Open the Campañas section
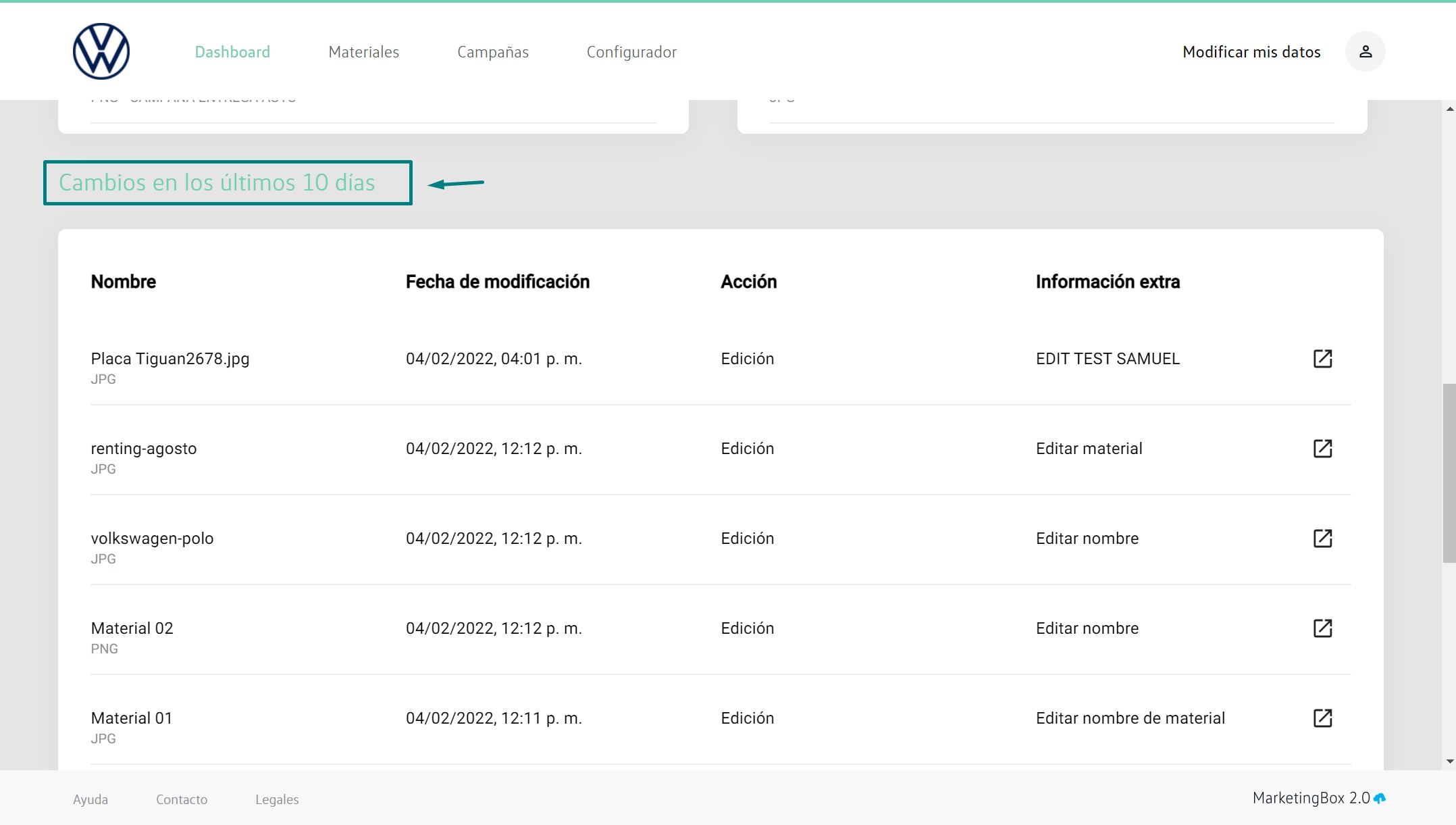Image resolution: width=1456 pixels, height=825 pixels. 492,52
